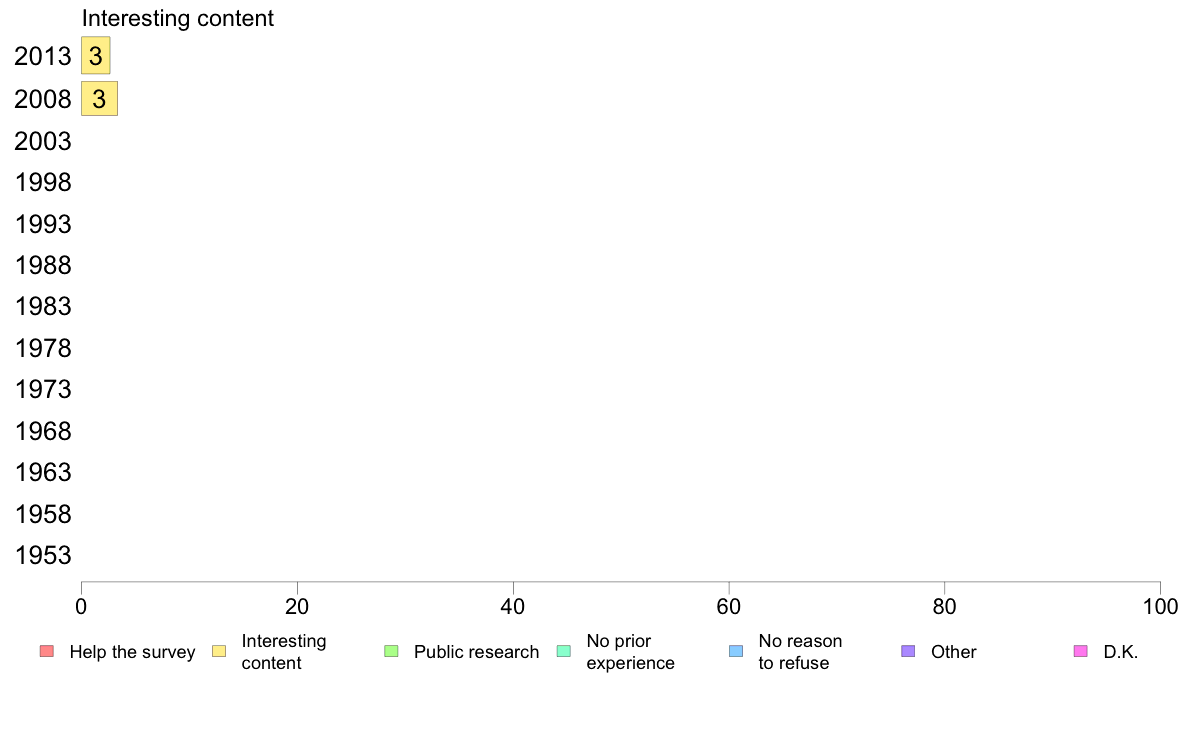1188x736 pixels.
Task: Click the No reason to refuse label
Action: click(800, 652)
